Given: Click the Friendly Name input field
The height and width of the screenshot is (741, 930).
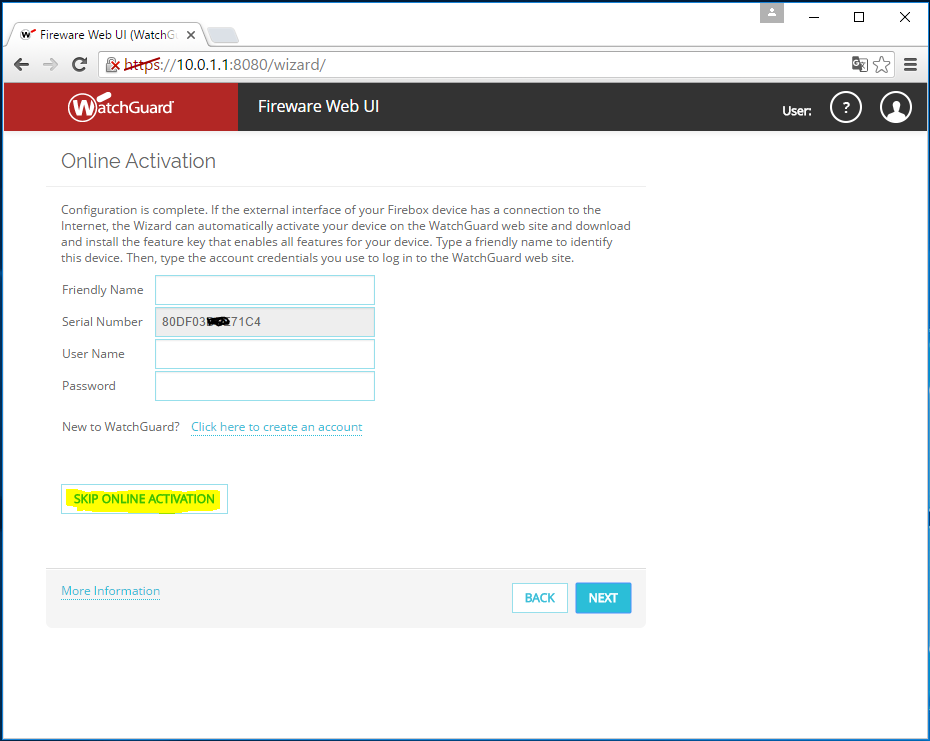Looking at the screenshot, I should [x=264, y=290].
